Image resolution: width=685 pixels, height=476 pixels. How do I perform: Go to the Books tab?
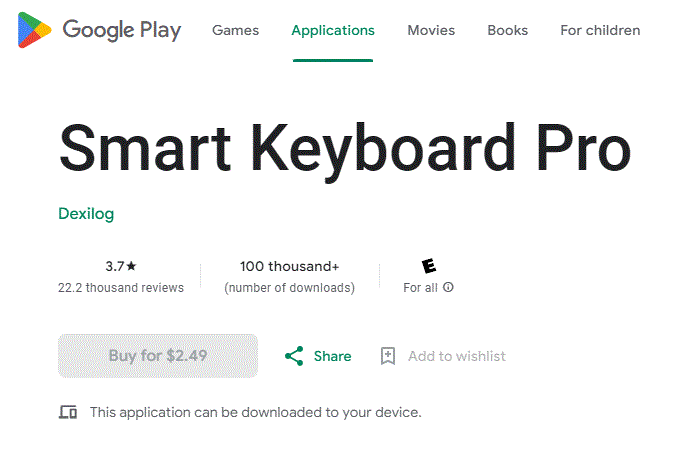click(x=508, y=30)
